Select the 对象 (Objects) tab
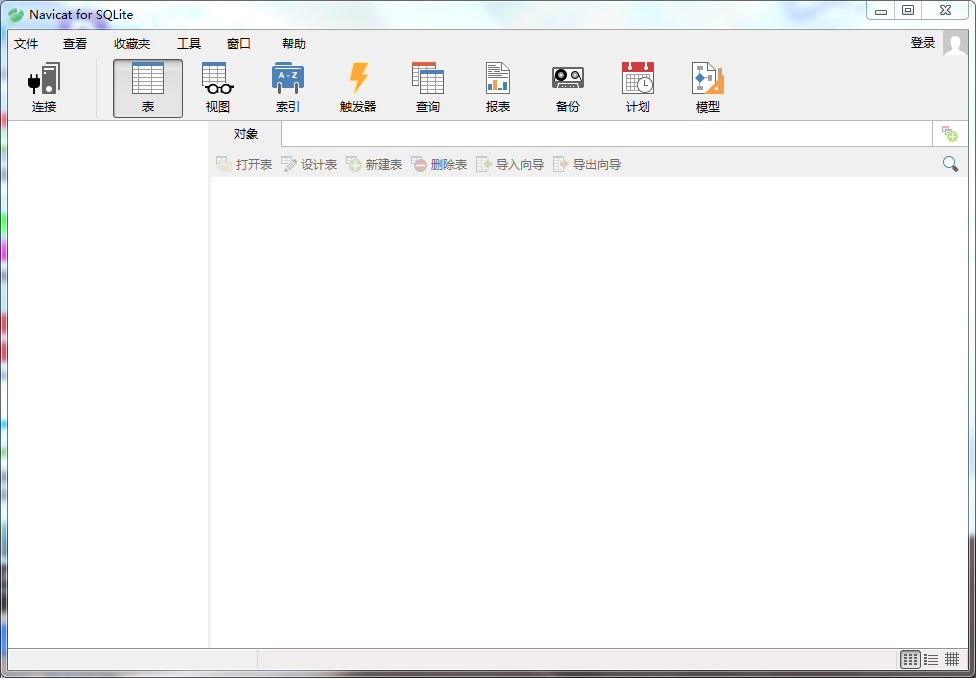 pyautogui.click(x=246, y=134)
